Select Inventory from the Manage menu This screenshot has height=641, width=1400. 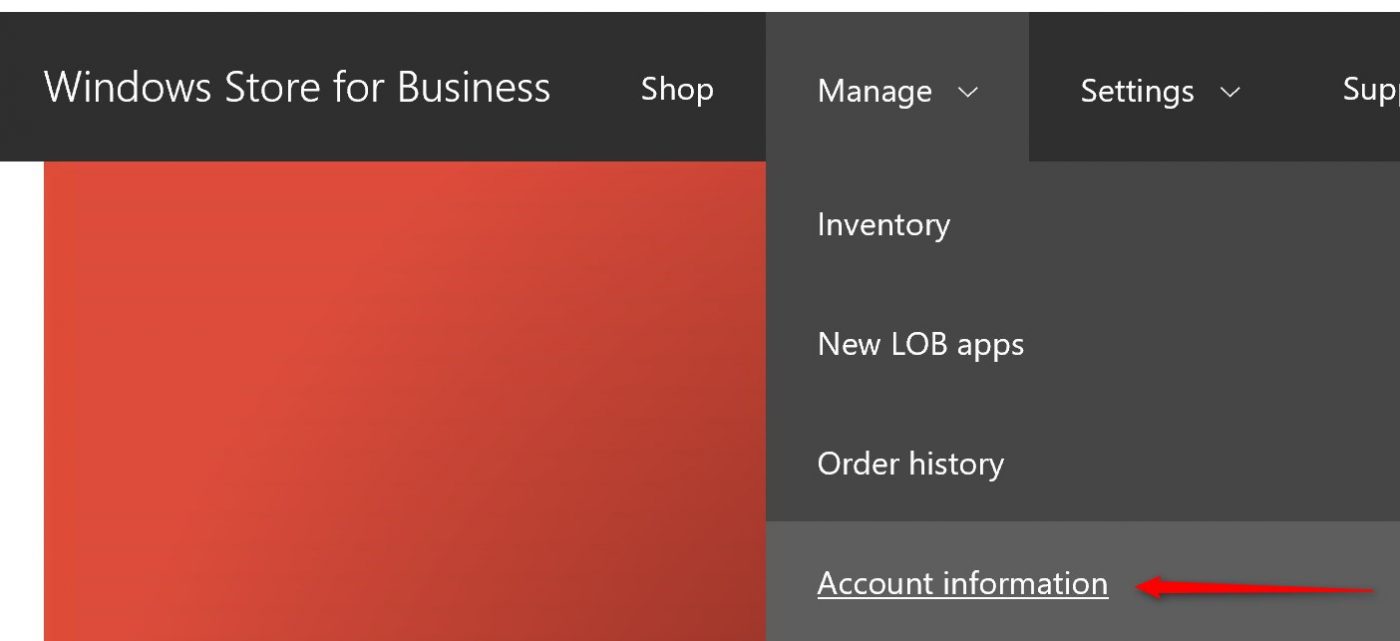coord(883,224)
